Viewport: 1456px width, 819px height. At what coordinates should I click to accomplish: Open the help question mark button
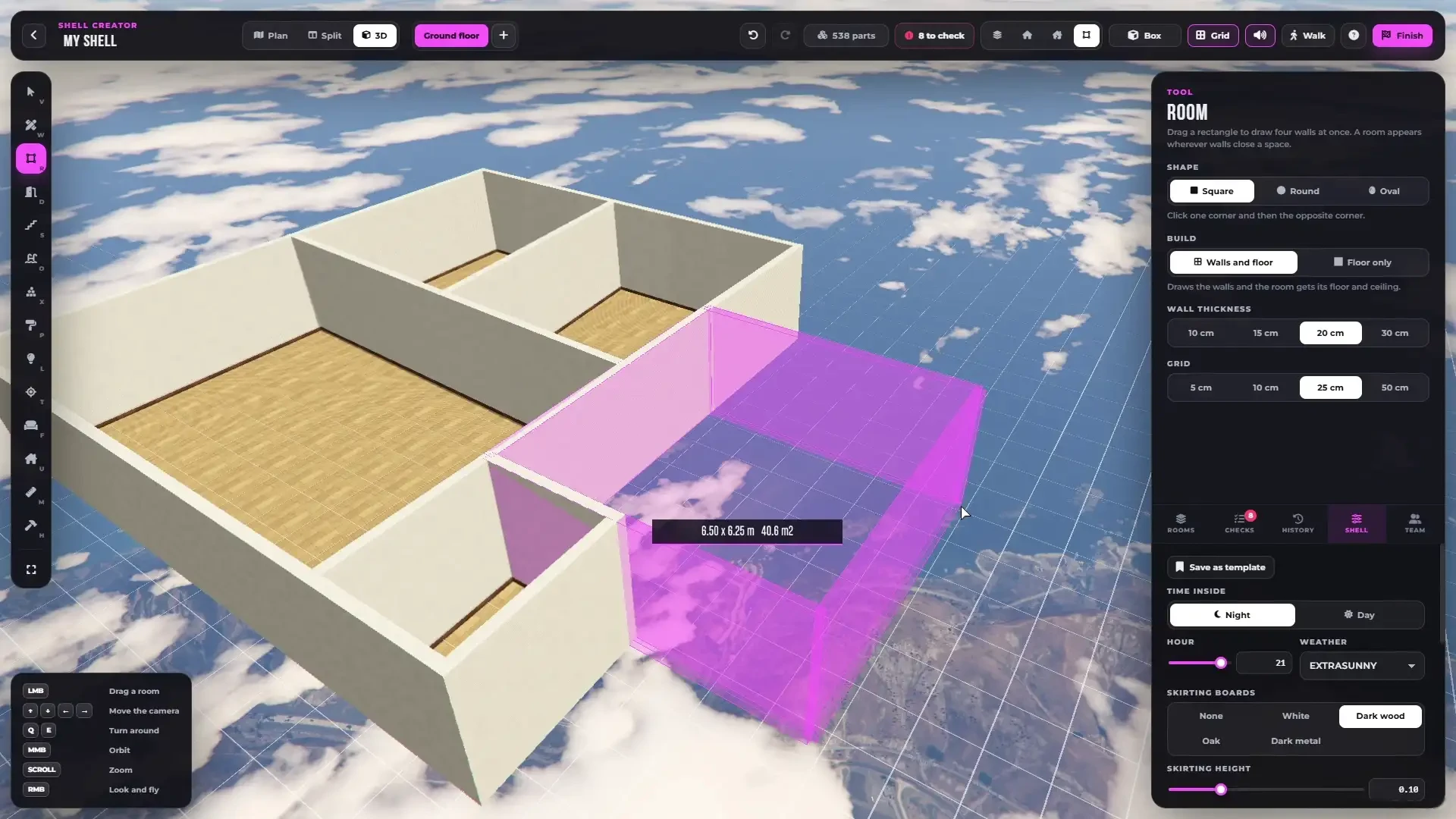coord(1354,35)
